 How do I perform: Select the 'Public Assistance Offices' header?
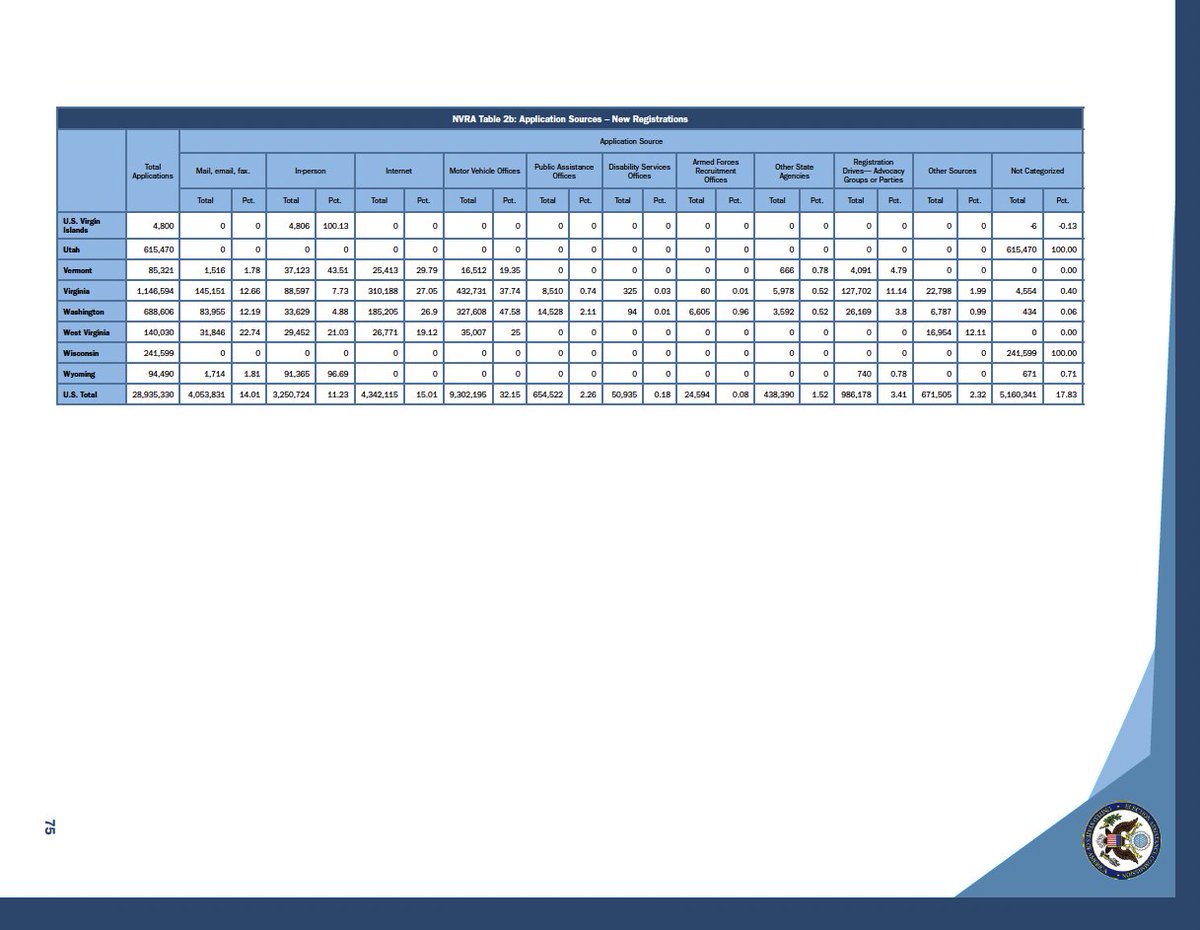[564, 171]
